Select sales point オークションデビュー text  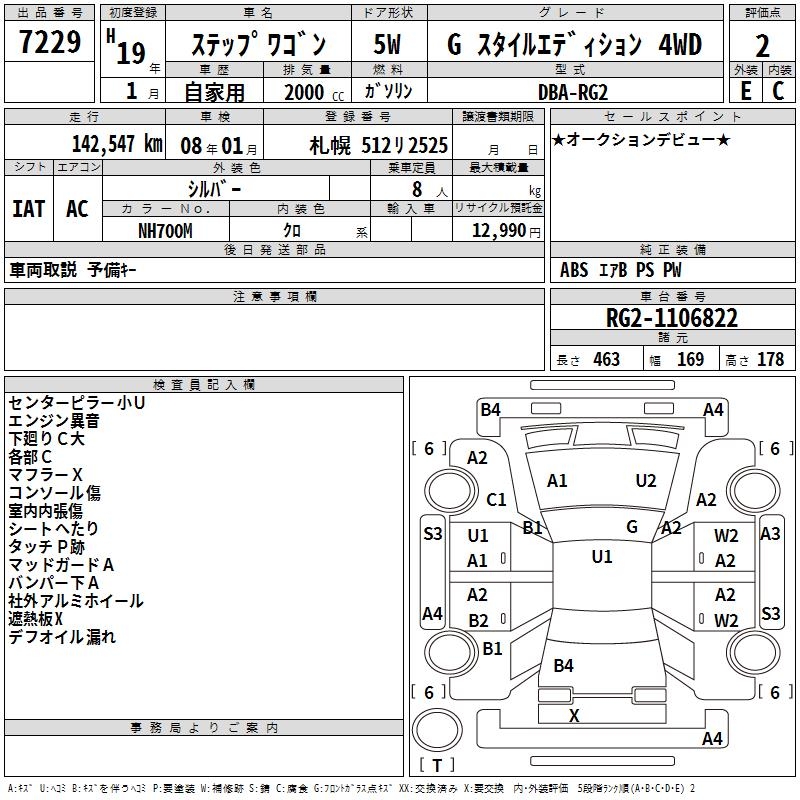pyautogui.click(x=641, y=140)
